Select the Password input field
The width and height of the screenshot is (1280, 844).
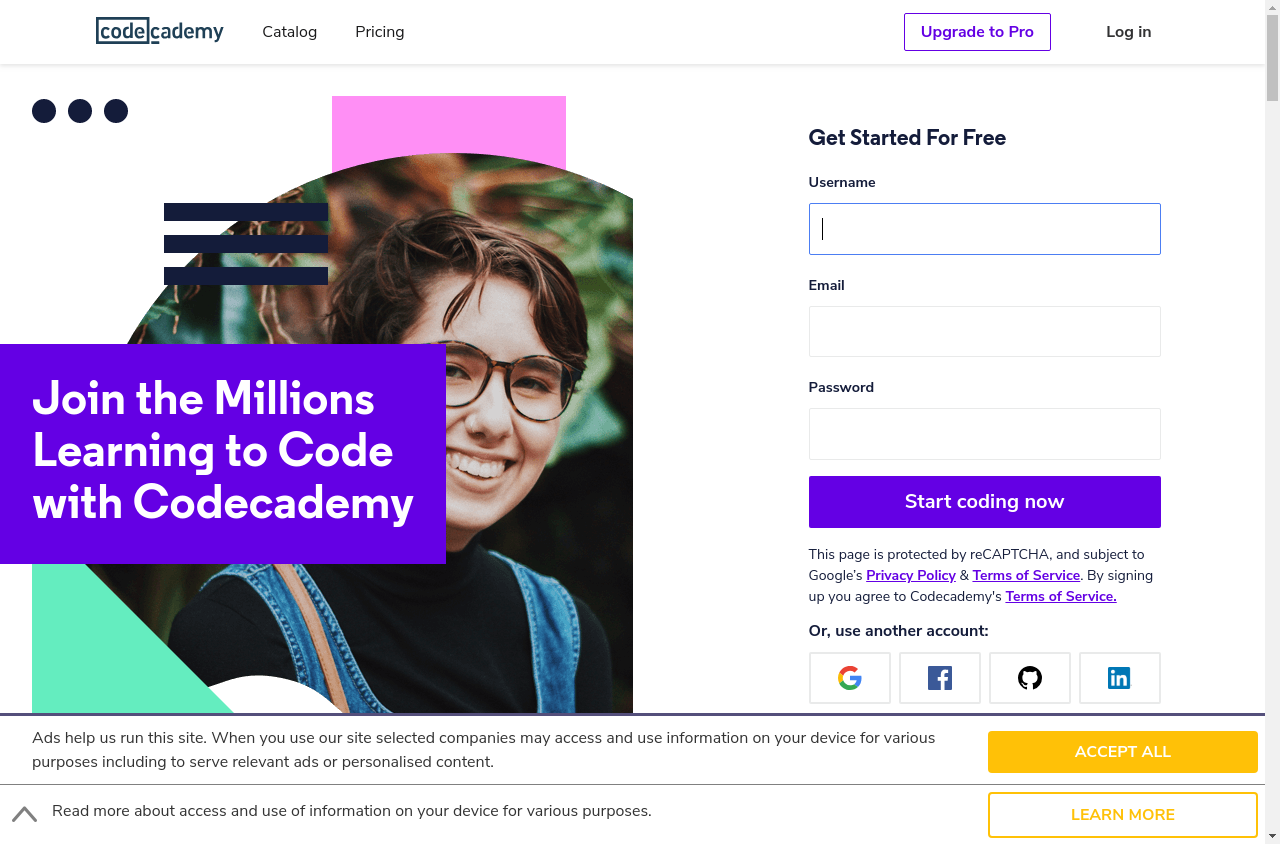point(984,434)
